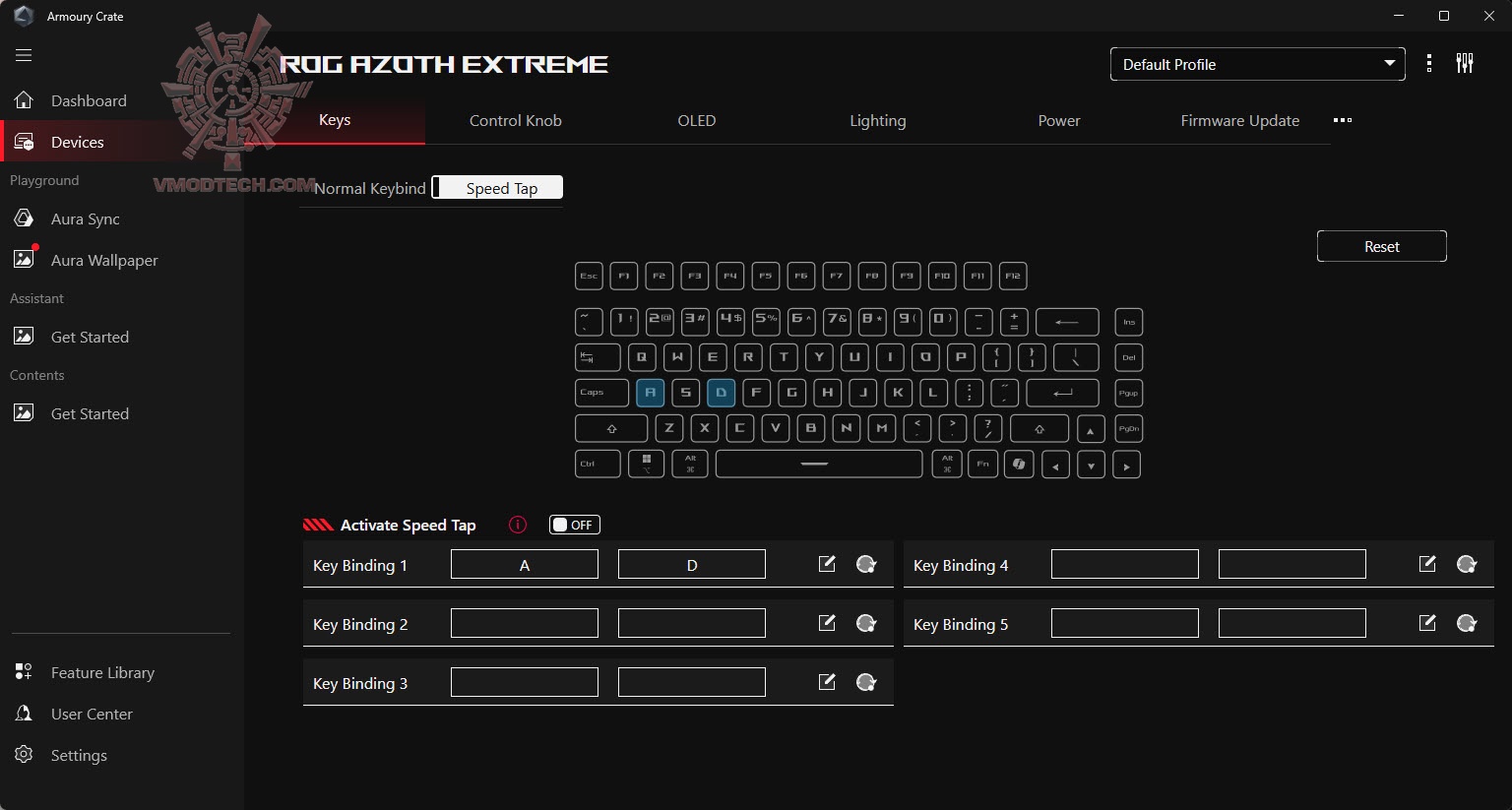1512x810 pixels.
Task: Select the F12 key on the keyboard layout
Action: click(1013, 277)
